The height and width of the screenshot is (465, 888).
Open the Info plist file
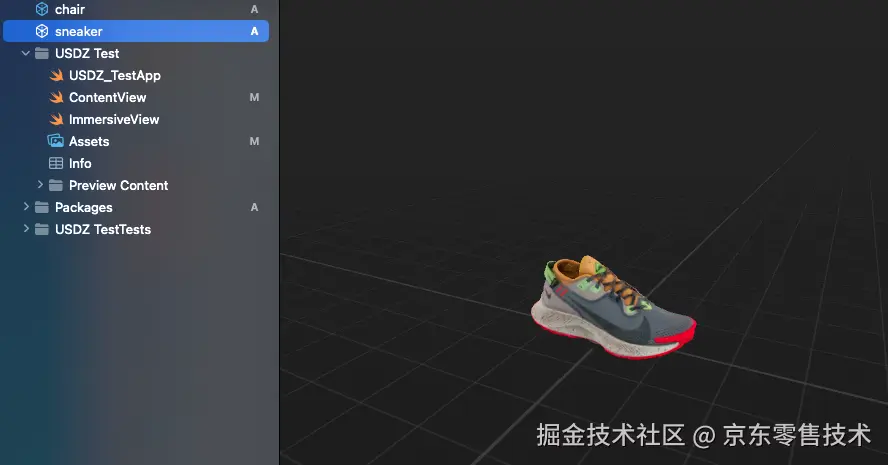tap(80, 164)
